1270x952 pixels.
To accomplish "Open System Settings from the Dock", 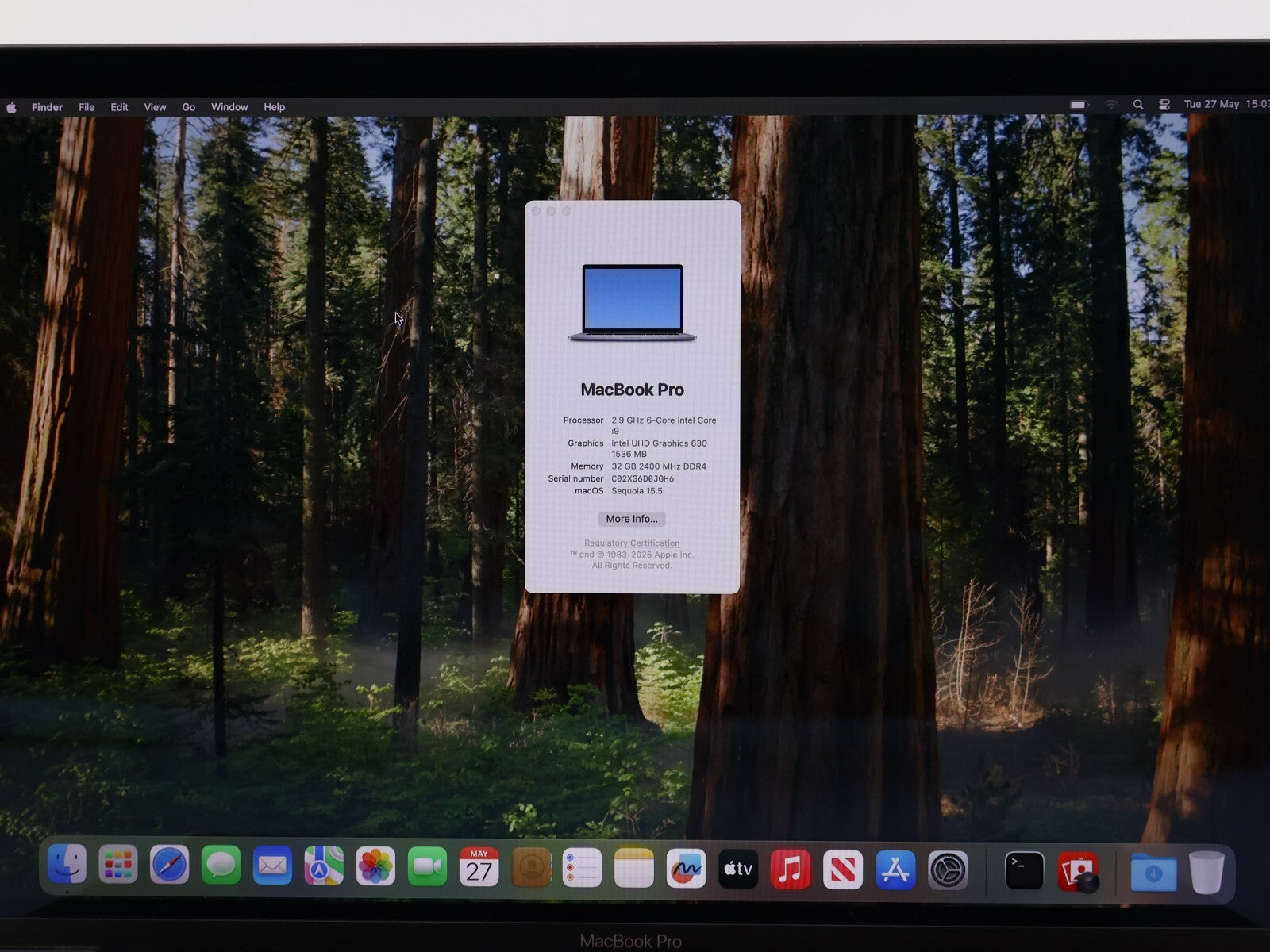I will [x=948, y=871].
